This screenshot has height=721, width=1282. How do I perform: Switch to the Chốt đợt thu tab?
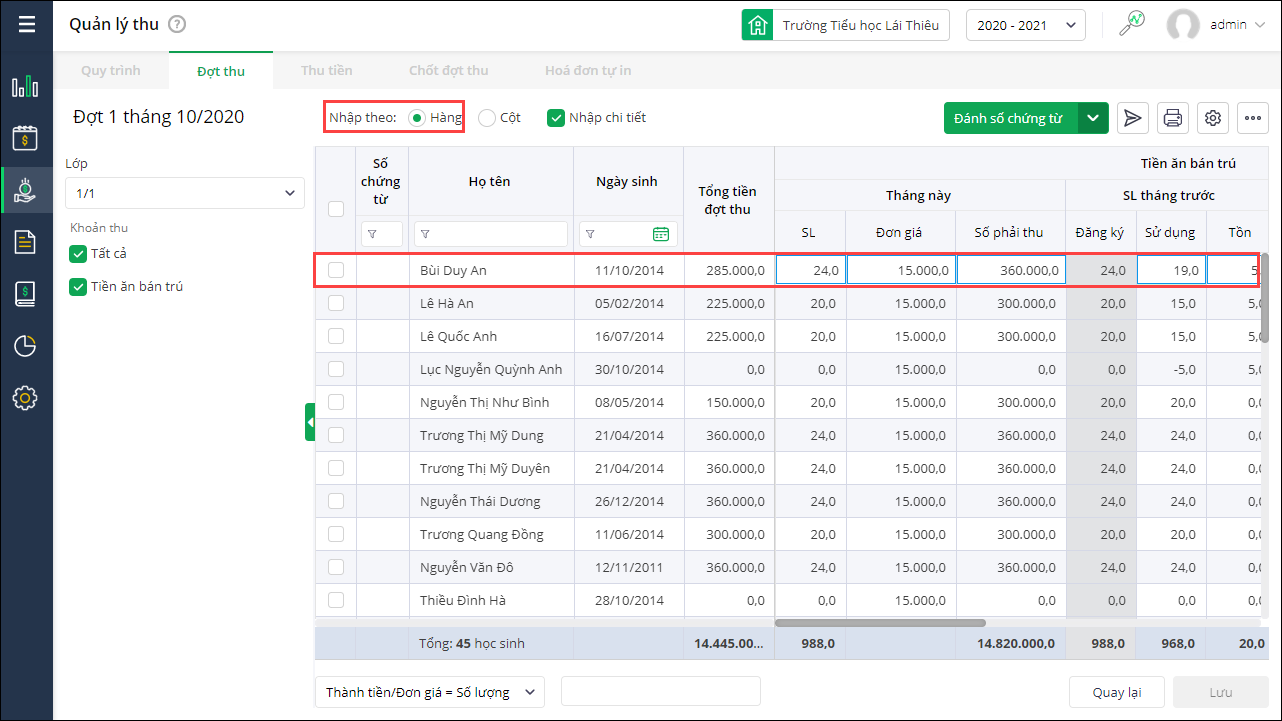coord(448,71)
